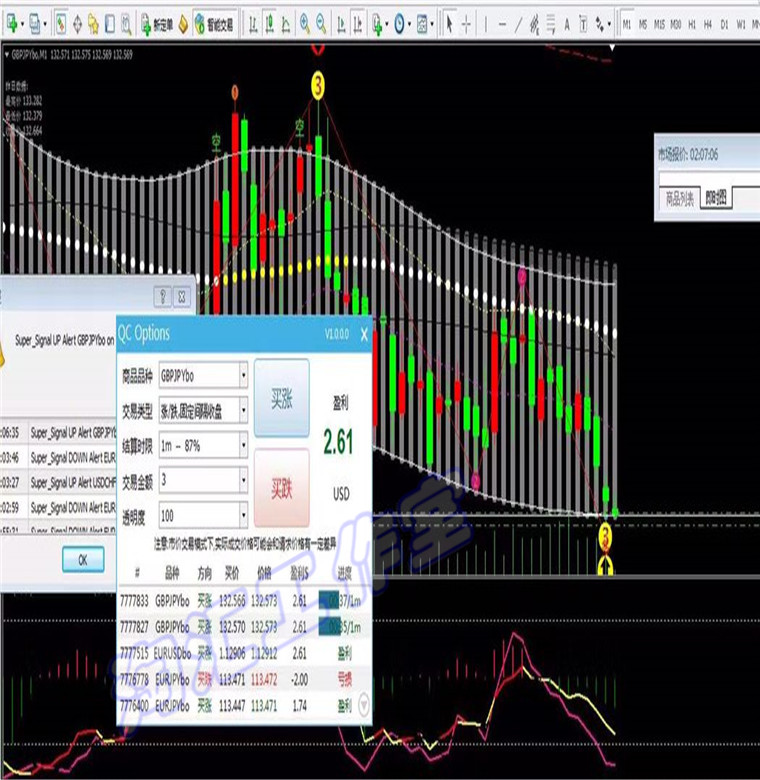This screenshot has height=780, width=760.
Task: Close the alert dialog window
Action: (x=182, y=297)
